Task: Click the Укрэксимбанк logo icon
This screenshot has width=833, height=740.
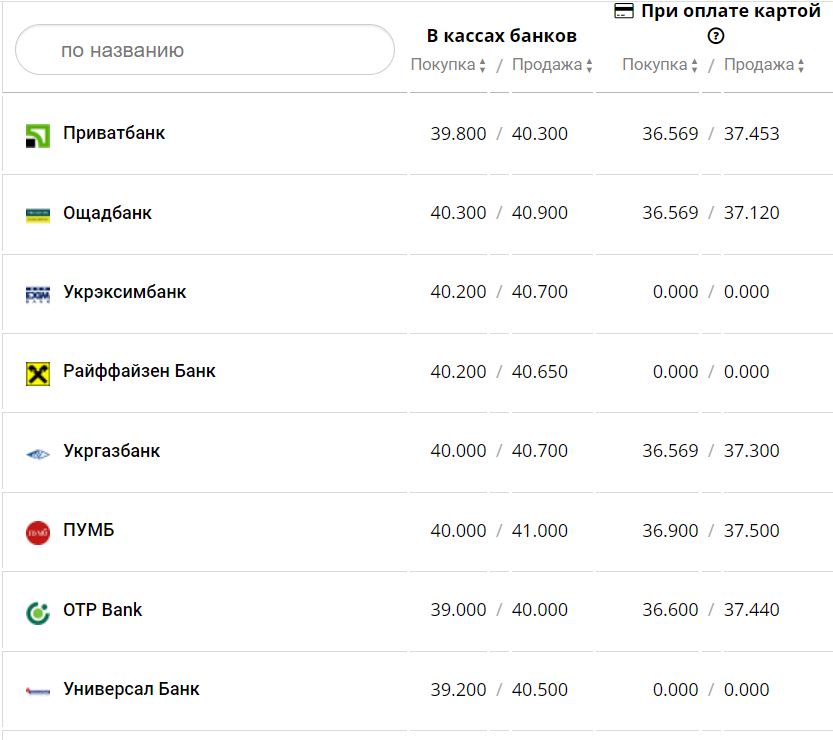Action: pyautogui.click(x=38, y=294)
